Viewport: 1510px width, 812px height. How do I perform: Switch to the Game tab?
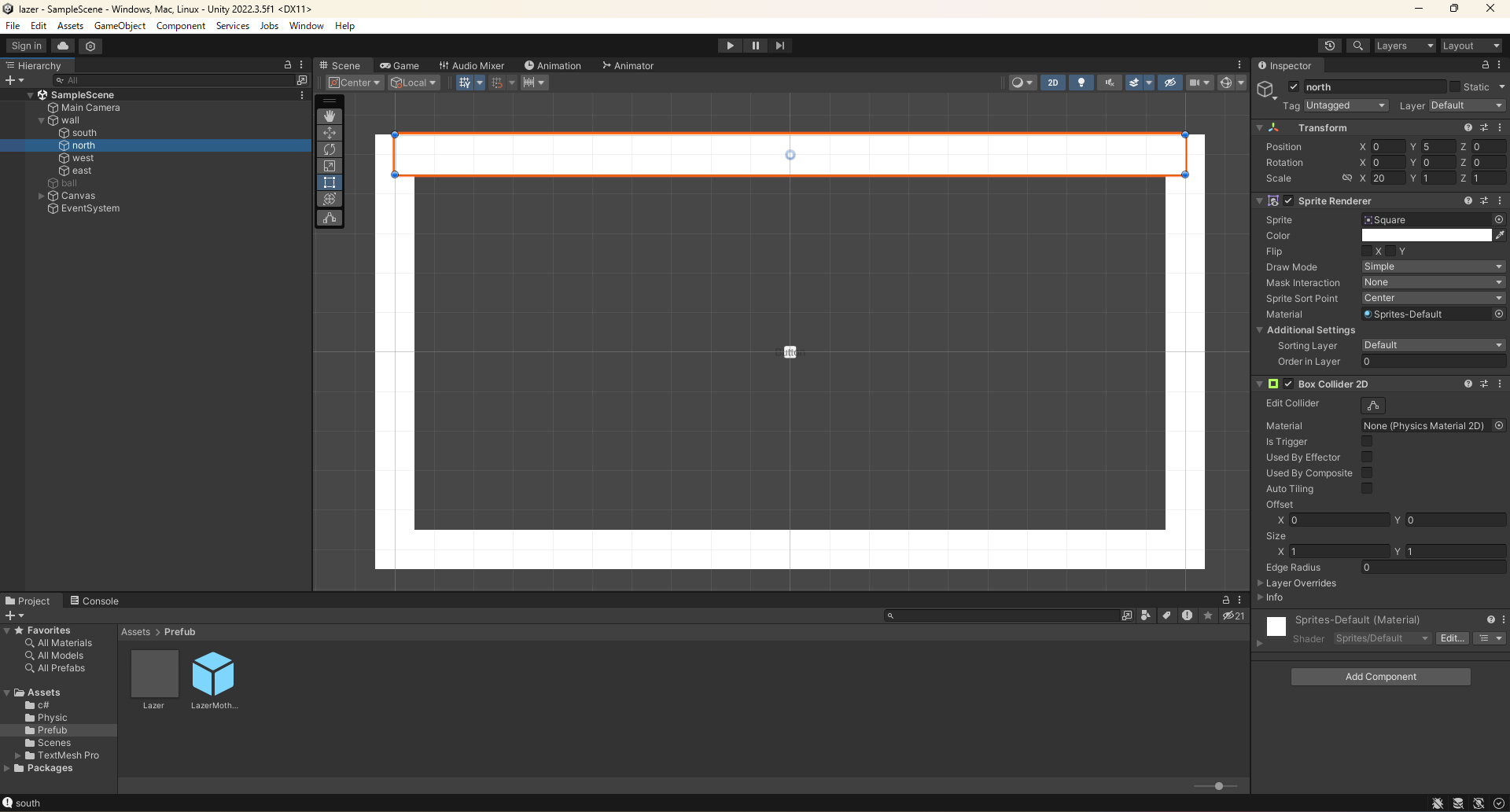400,65
